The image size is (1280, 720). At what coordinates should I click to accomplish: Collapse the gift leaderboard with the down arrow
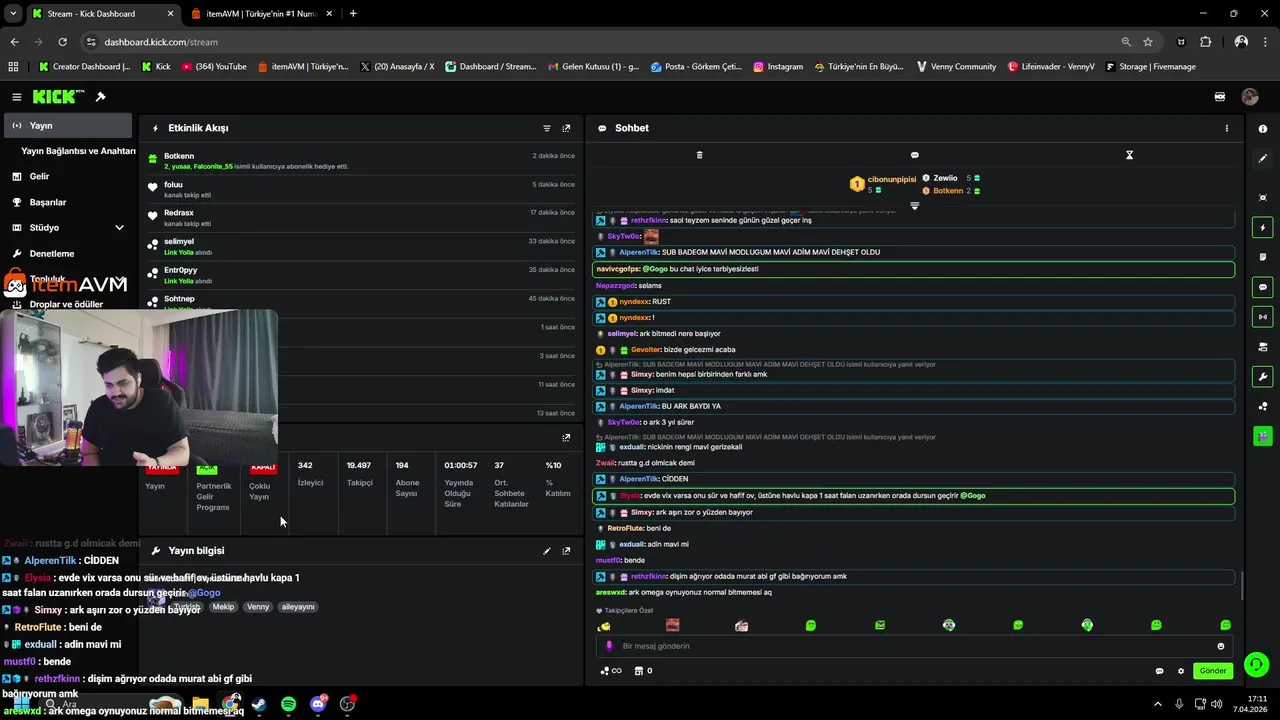coord(914,206)
